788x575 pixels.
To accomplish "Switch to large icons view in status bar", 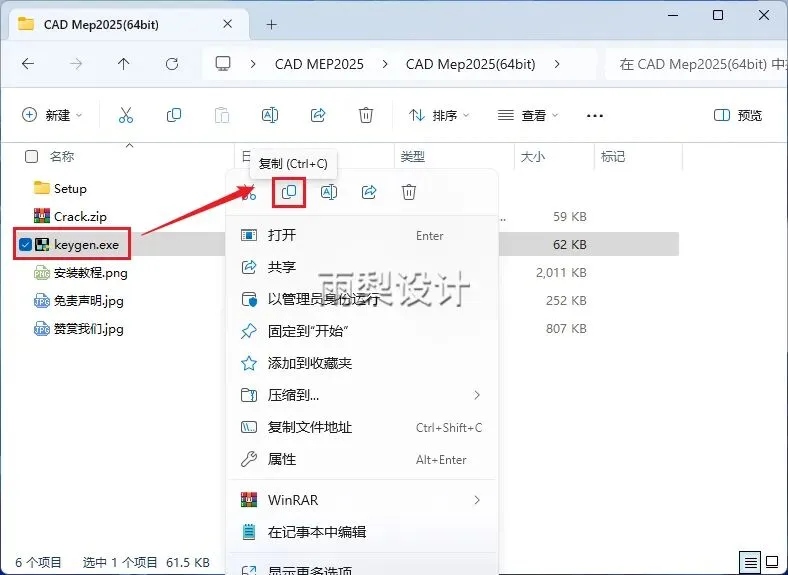I will coord(772,562).
